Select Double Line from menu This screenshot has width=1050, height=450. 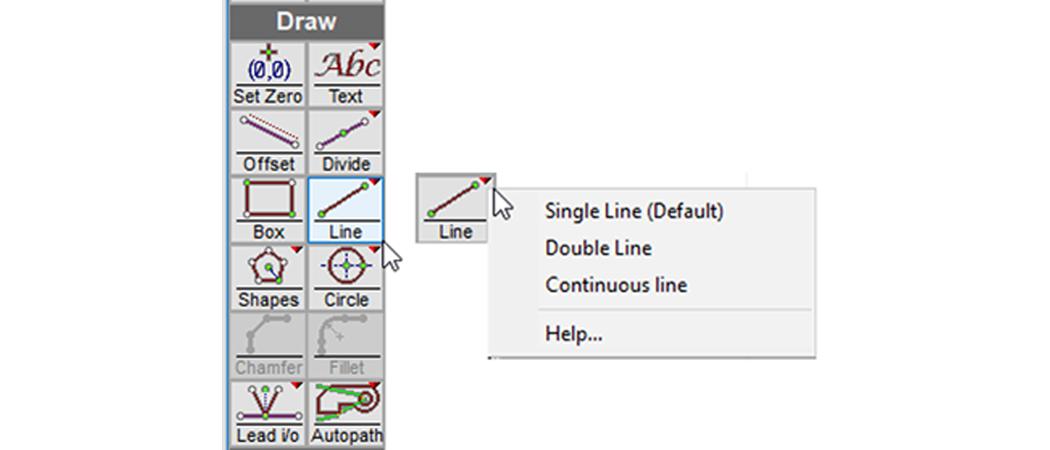click(x=598, y=248)
